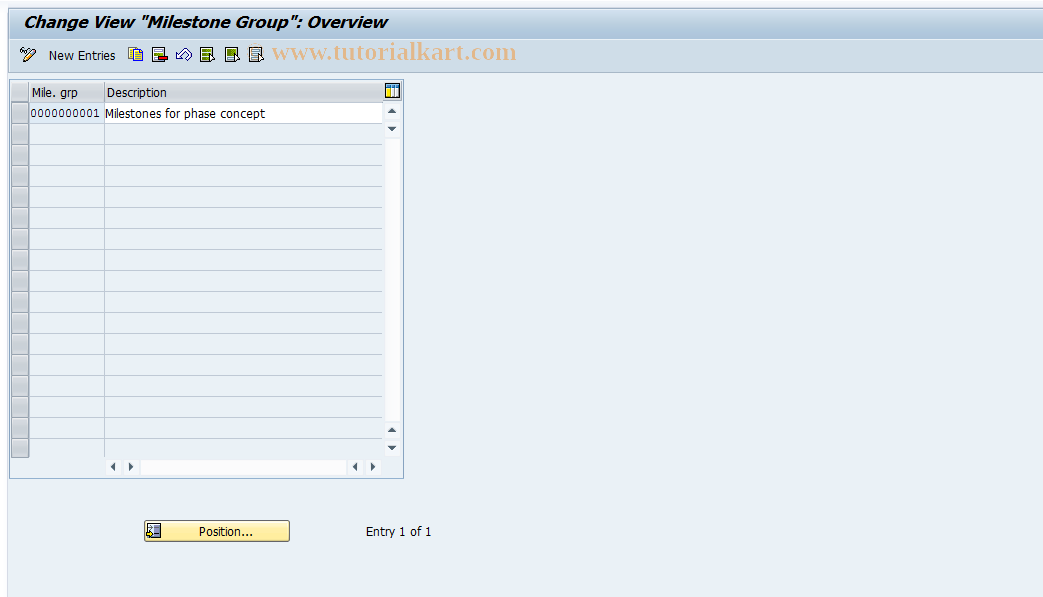1043x597 pixels.
Task: Click the New Entries button
Action: coord(82,55)
